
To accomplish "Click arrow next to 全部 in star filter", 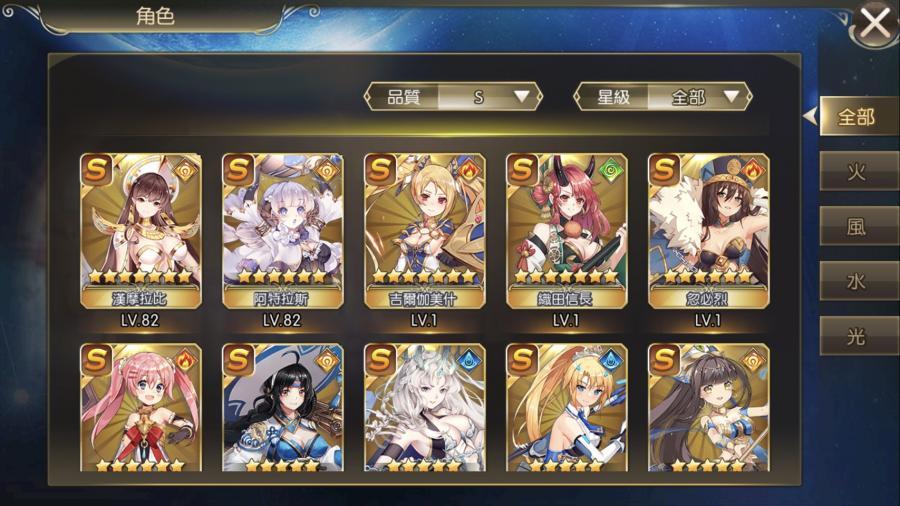I will coord(731,96).
